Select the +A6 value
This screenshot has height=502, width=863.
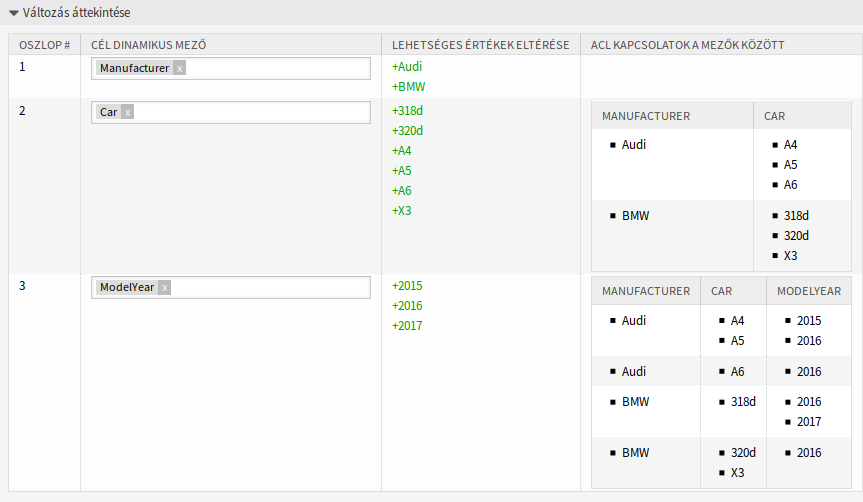401,190
